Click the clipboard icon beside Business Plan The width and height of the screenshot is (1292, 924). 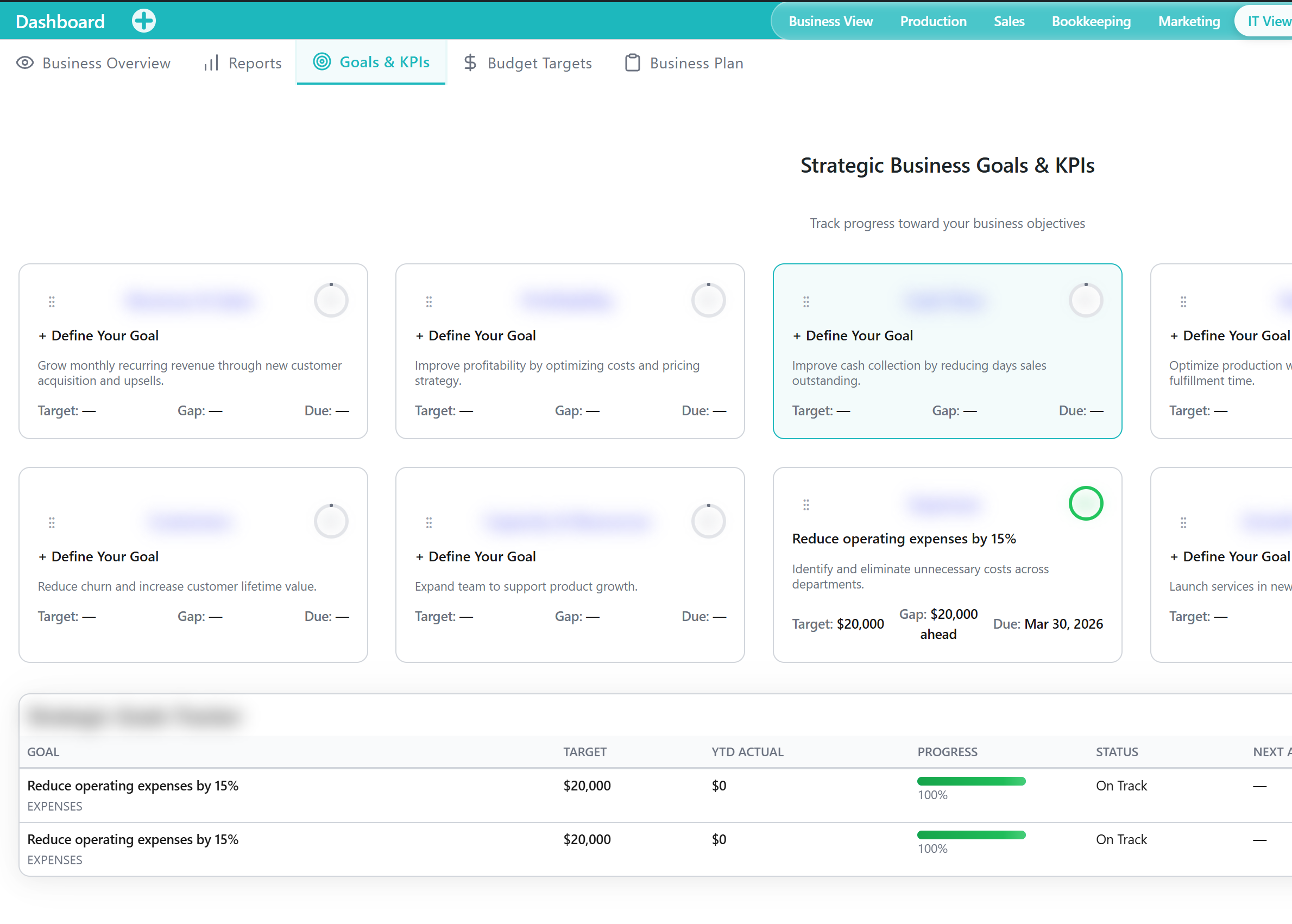pyautogui.click(x=632, y=62)
